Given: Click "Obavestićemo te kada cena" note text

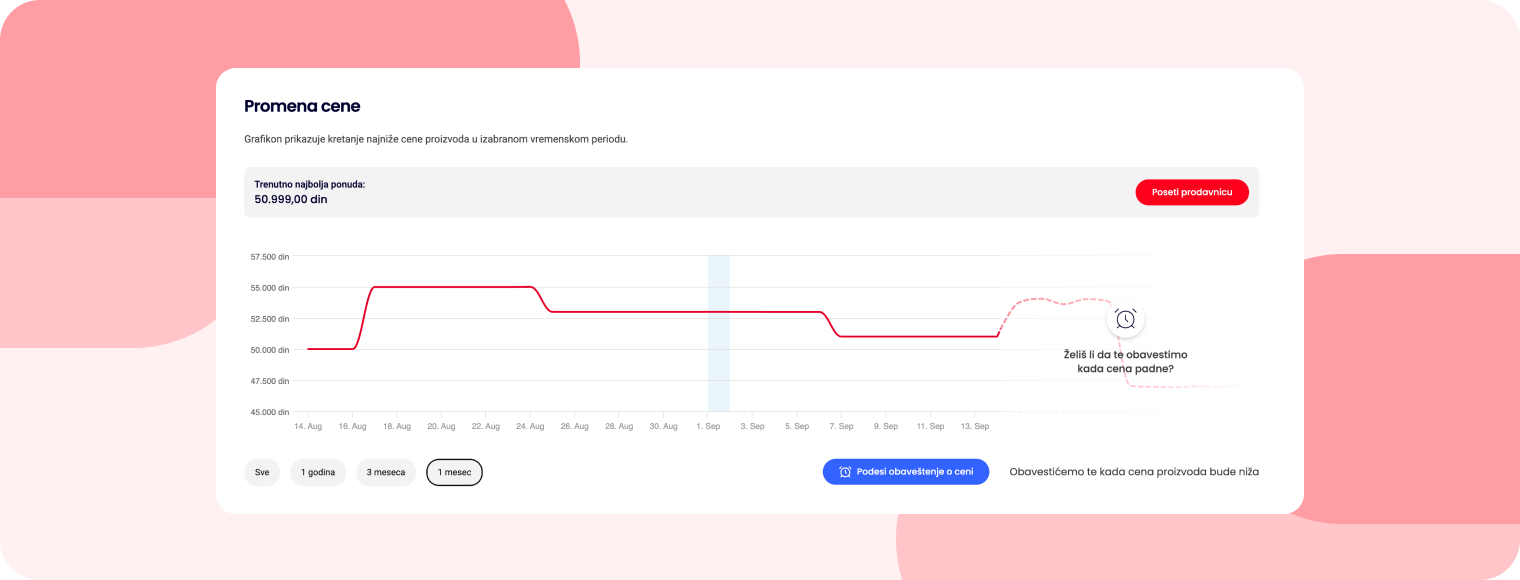Looking at the screenshot, I should 1134,472.
